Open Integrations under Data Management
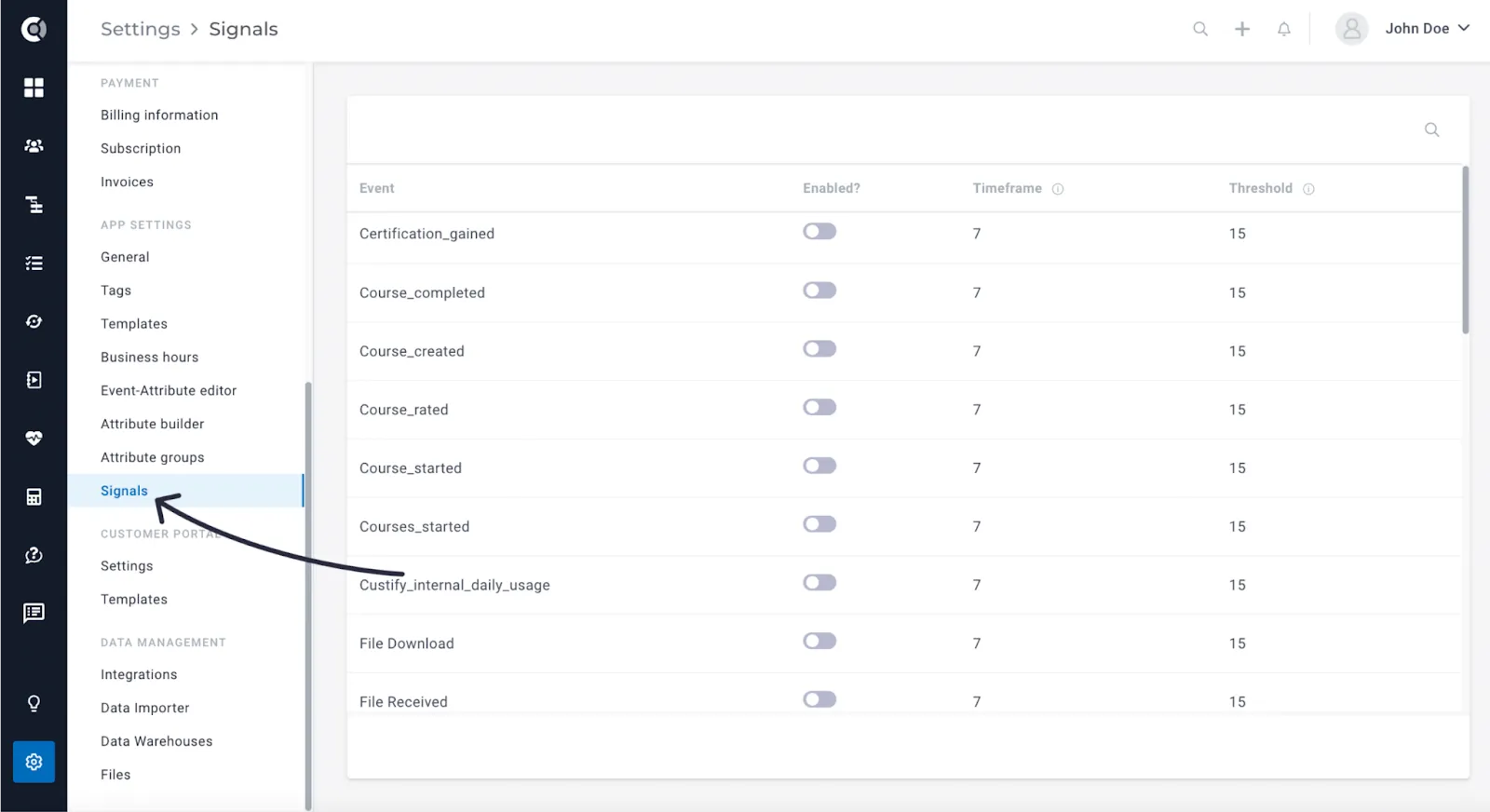This screenshot has height=812, width=1490. click(x=139, y=674)
